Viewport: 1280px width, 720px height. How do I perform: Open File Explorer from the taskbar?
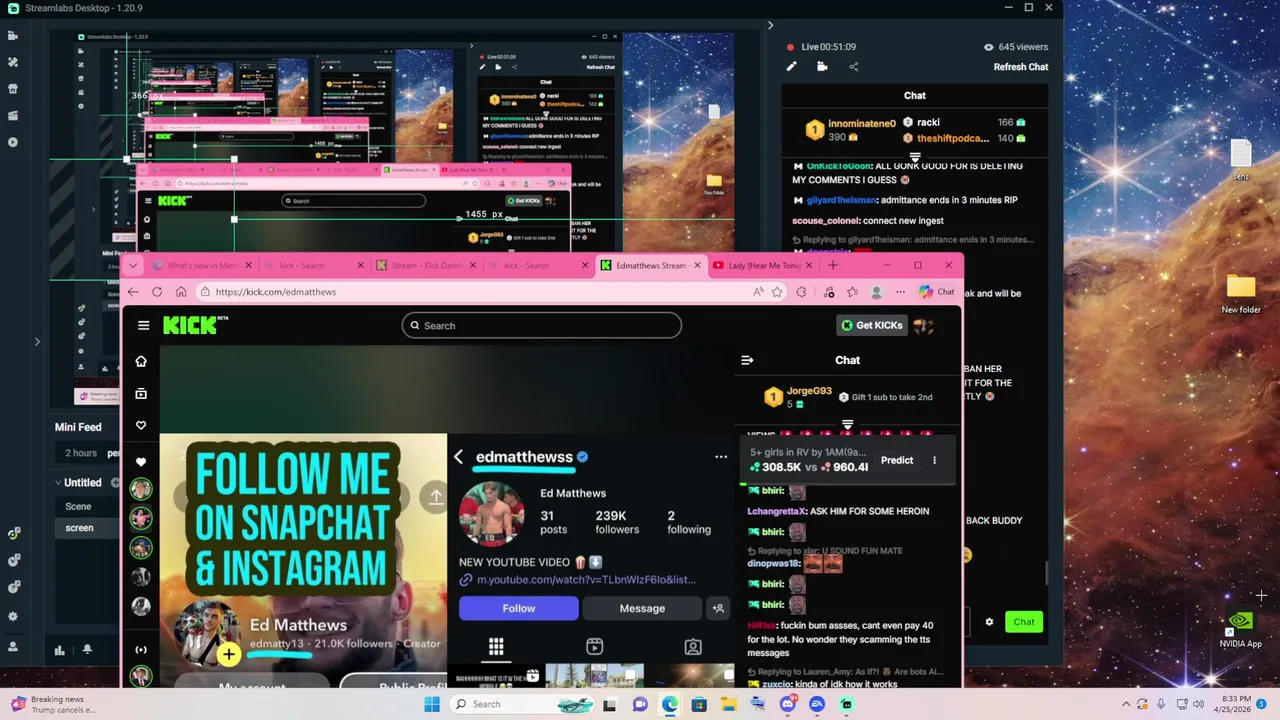[728, 704]
